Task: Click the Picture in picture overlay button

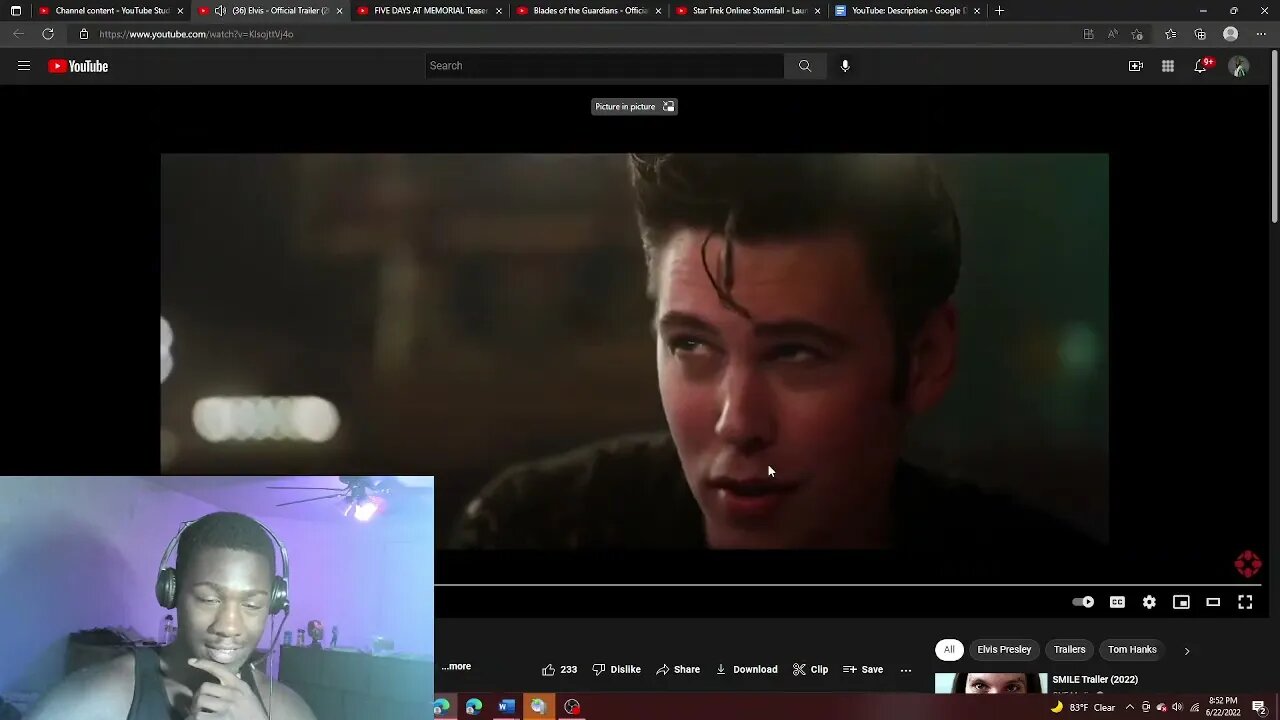Action: [634, 106]
